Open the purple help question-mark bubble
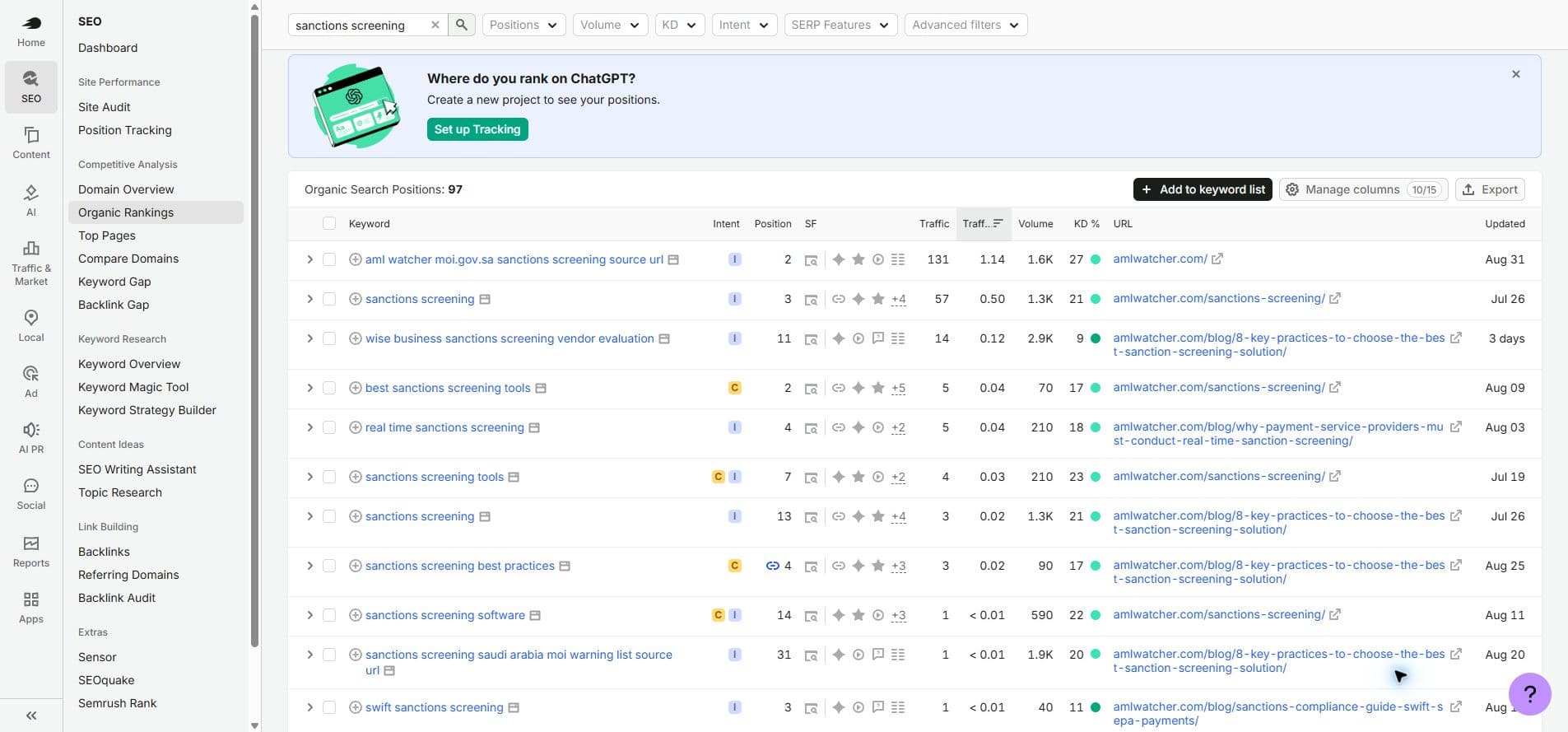Image resolution: width=1568 pixels, height=732 pixels. click(x=1530, y=694)
